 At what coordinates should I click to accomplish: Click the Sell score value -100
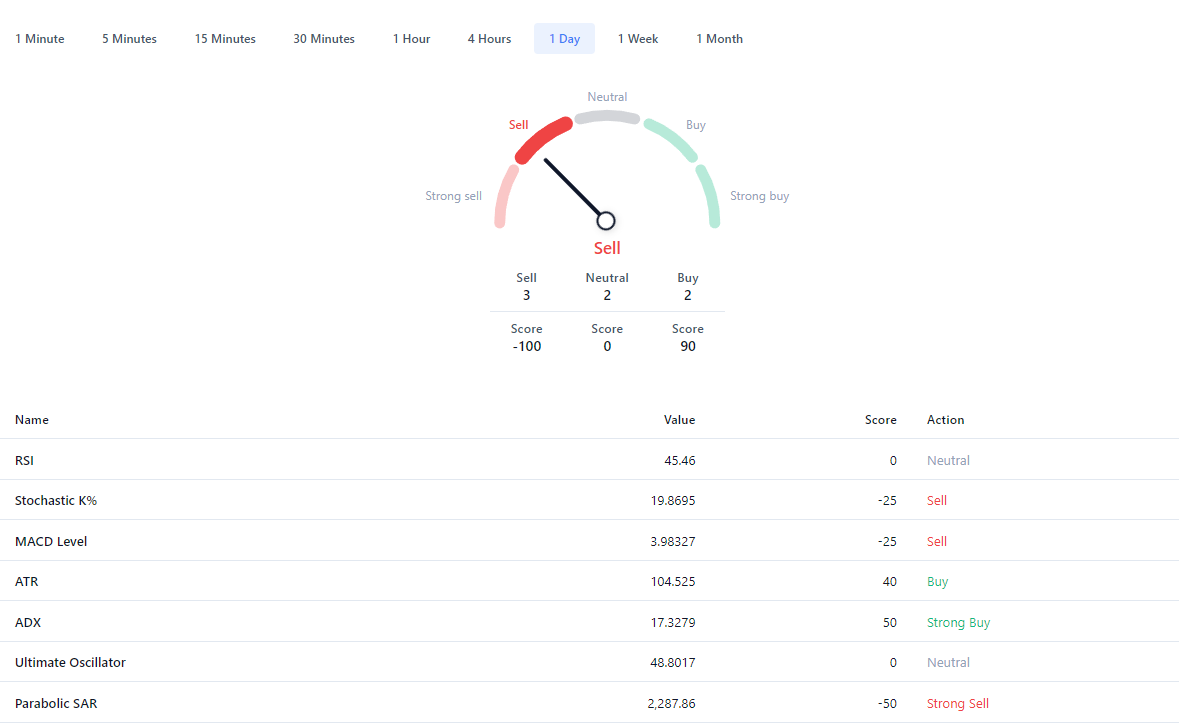coord(526,346)
